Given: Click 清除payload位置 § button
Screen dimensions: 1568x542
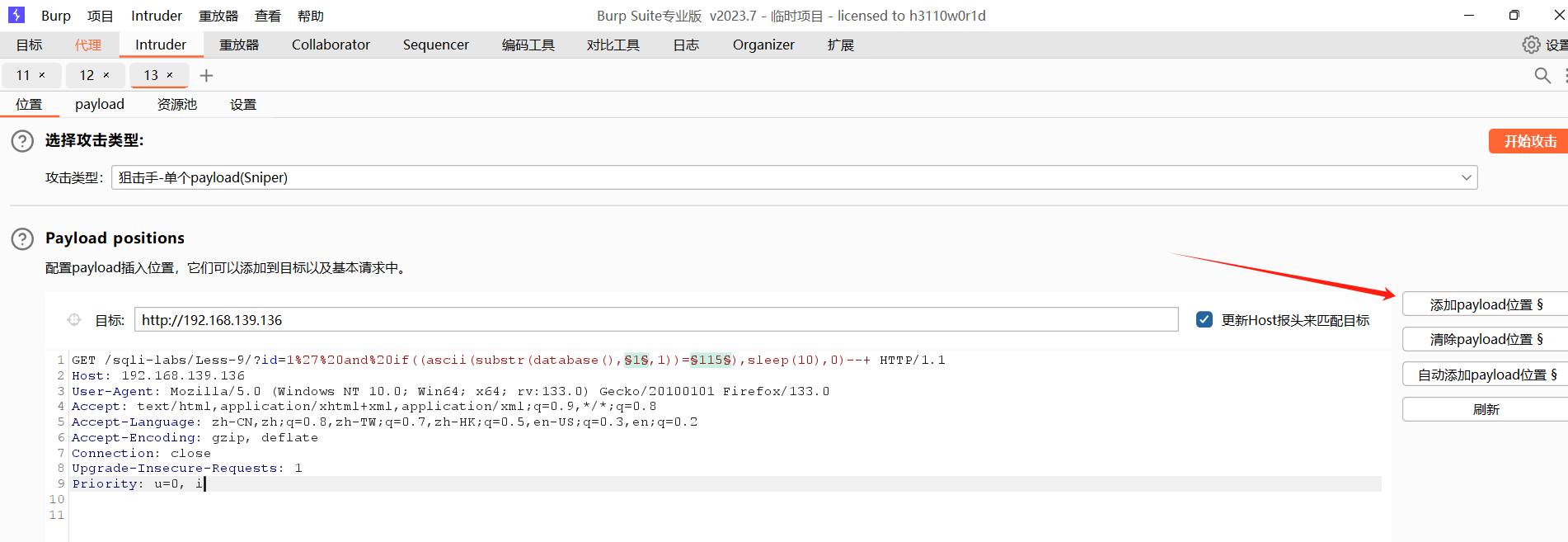Looking at the screenshot, I should tap(1486, 339).
